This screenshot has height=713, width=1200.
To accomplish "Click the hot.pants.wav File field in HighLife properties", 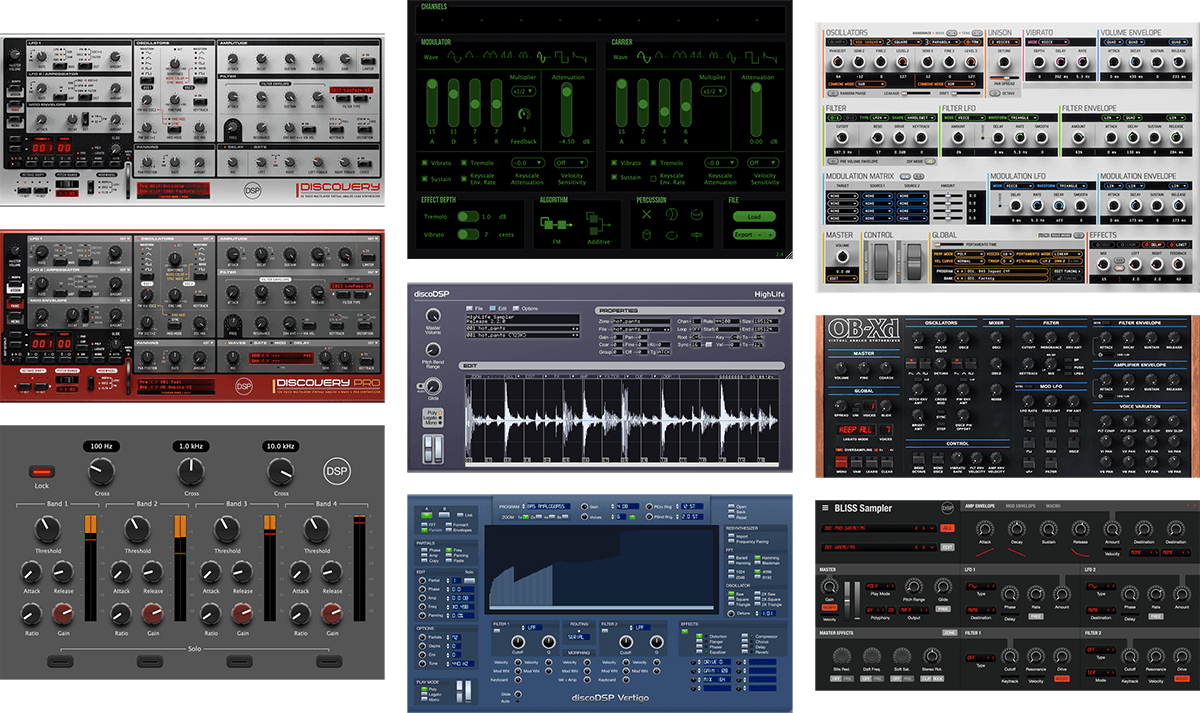I will click(x=640, y=329).
